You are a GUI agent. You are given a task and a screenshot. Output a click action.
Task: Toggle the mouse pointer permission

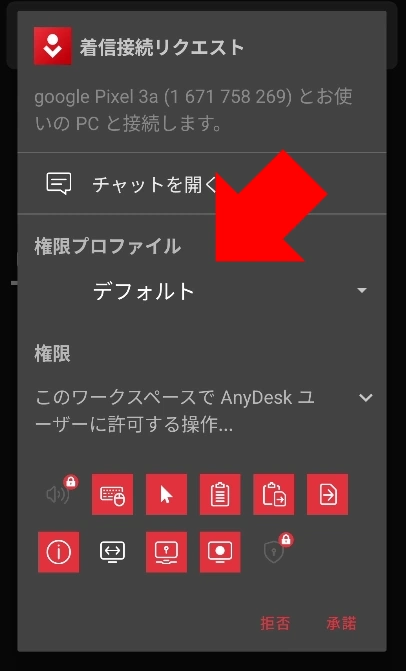(x=166, y=494)
